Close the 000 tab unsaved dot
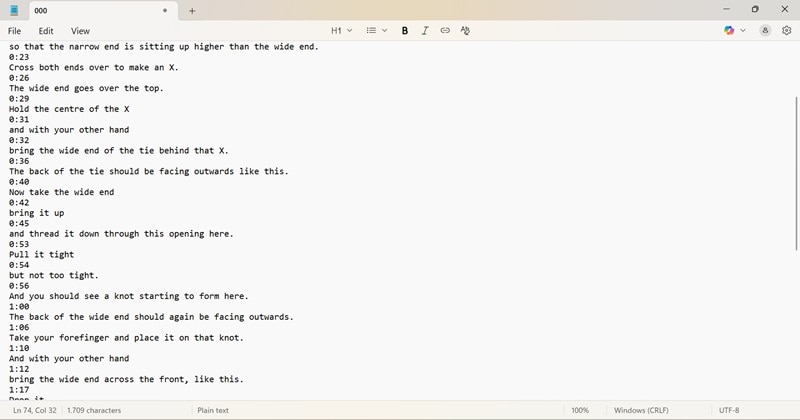This screenshot has height=420, width=800. point(165,10)
